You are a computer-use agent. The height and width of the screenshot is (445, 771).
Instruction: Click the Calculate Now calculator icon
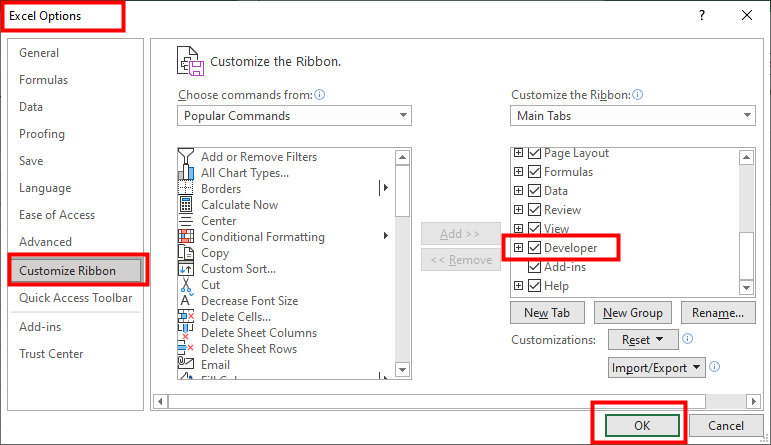pyautogui.click(x=186, y=205)
